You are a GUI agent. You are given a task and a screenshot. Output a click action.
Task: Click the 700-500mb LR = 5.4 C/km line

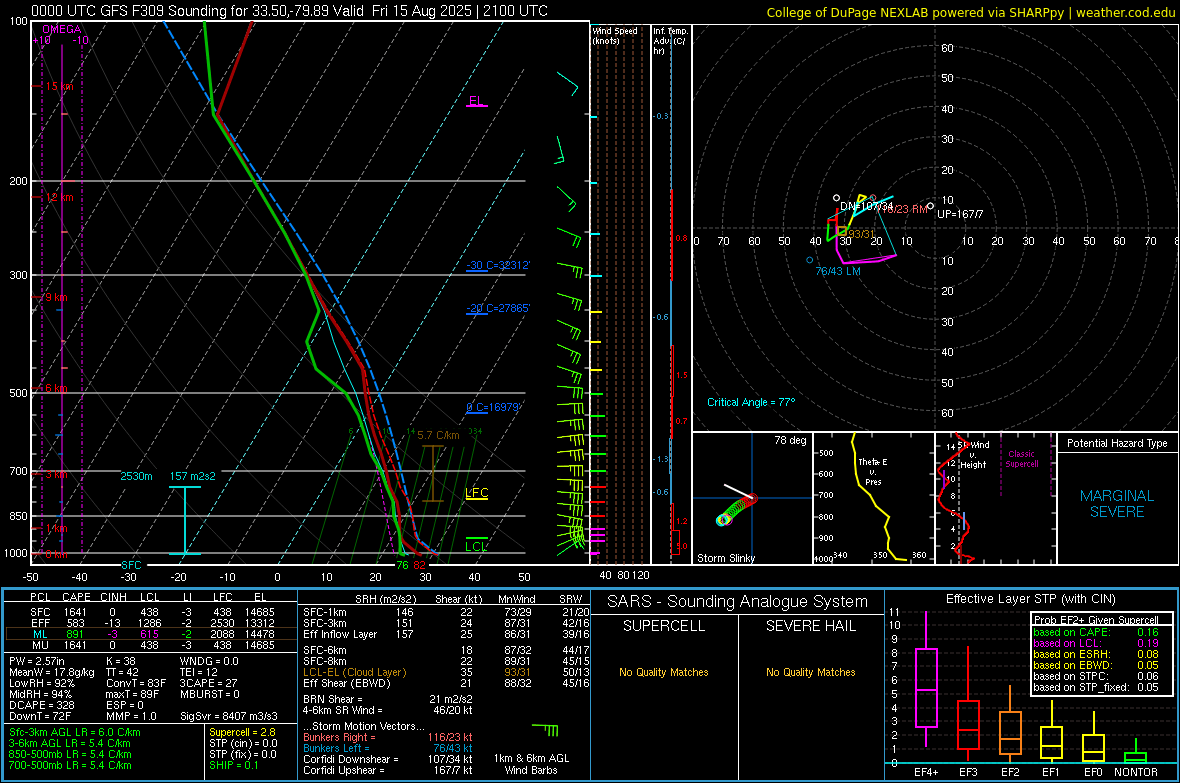click(70, 766)
